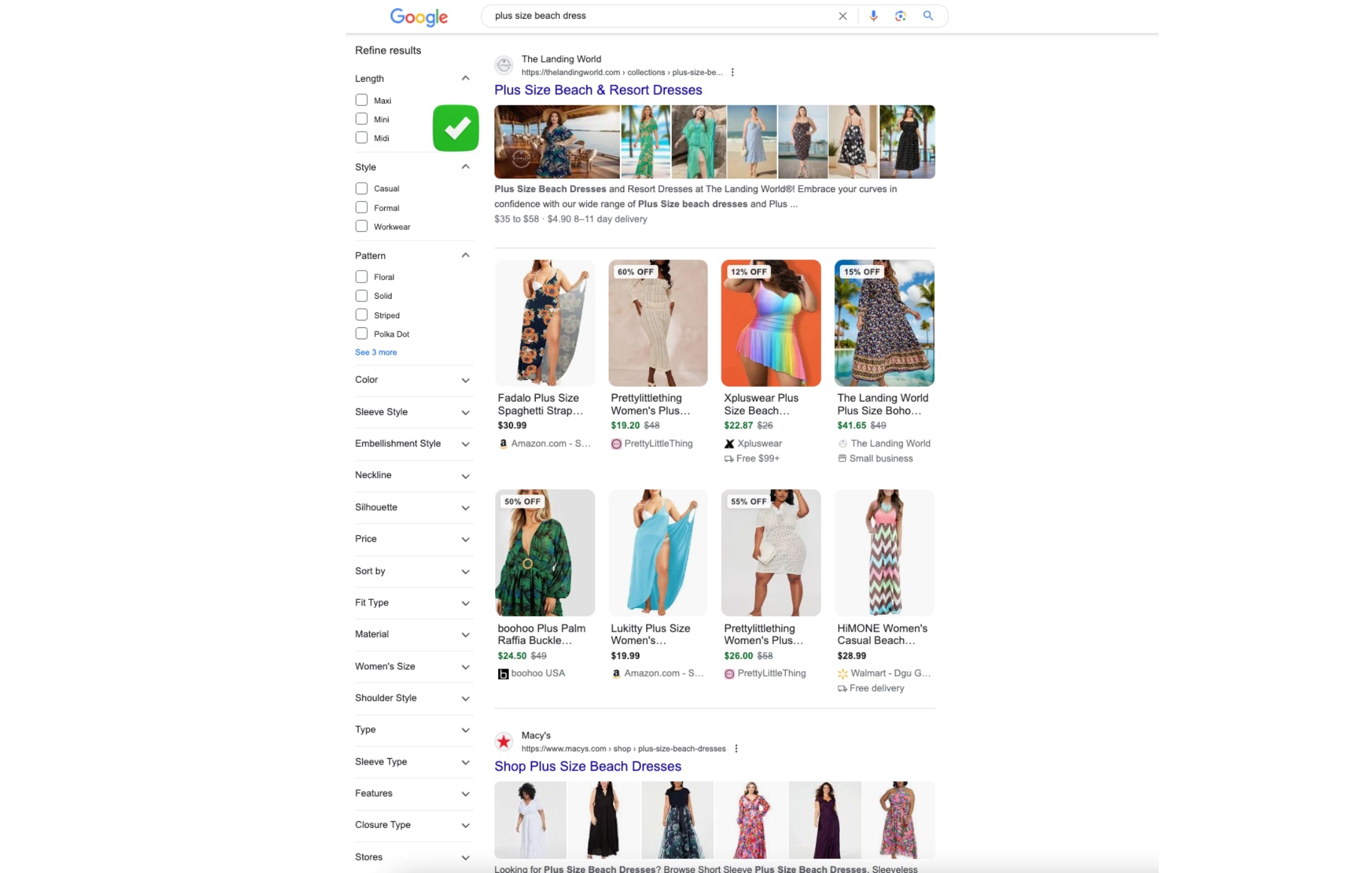This screenshot has width=1372, height=873.
Task: Check the Maxi length filter
Action: tap(362, 100)
